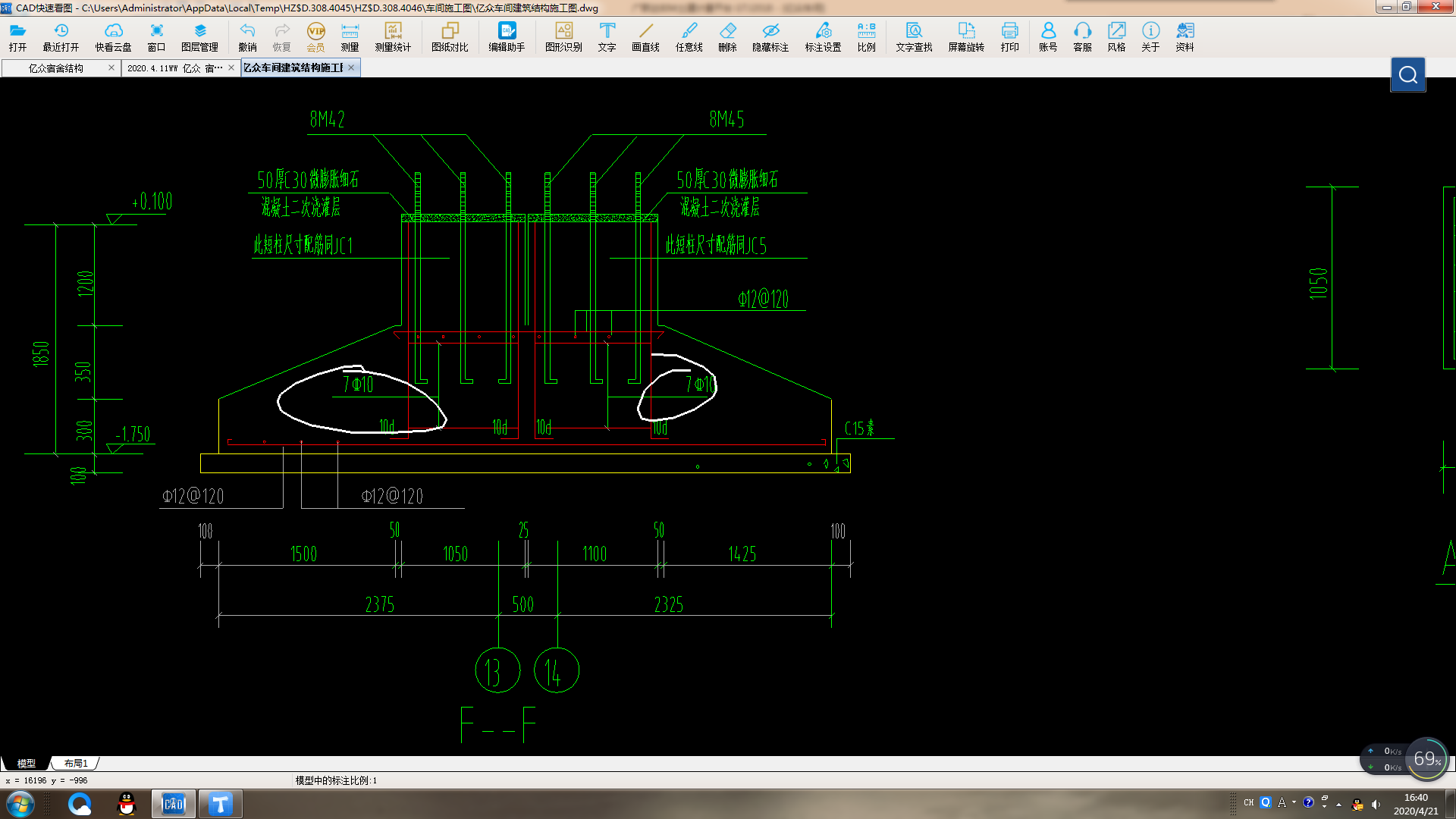This screenshot has width=1456, height=819.
Task: Launch 编辑助手 edit assistant
Action: pyautogui.click(x=507, y=36)
